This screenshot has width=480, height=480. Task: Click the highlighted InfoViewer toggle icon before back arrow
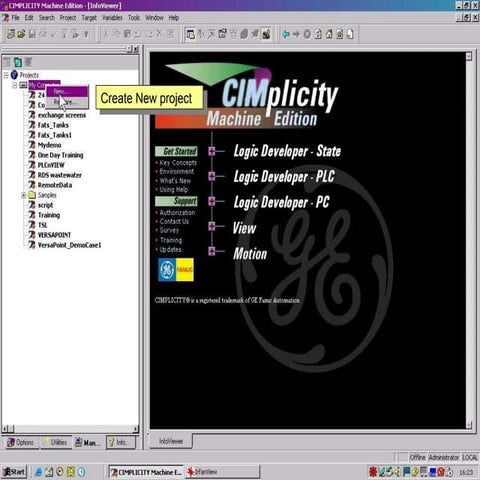pyautogui.click(x=266, y=34)
